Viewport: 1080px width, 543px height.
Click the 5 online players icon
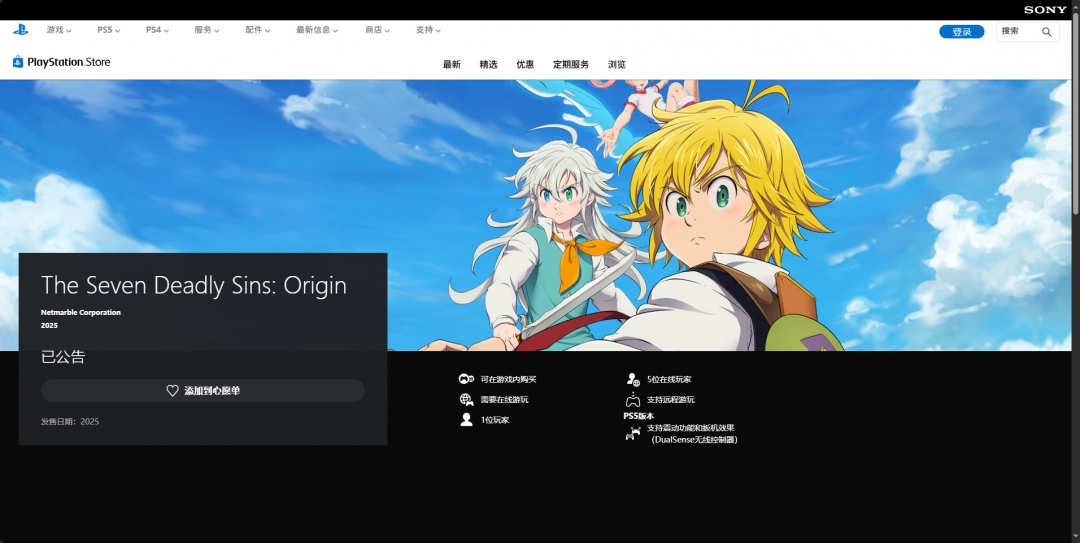pyautogui.click(x=633, y=379)
